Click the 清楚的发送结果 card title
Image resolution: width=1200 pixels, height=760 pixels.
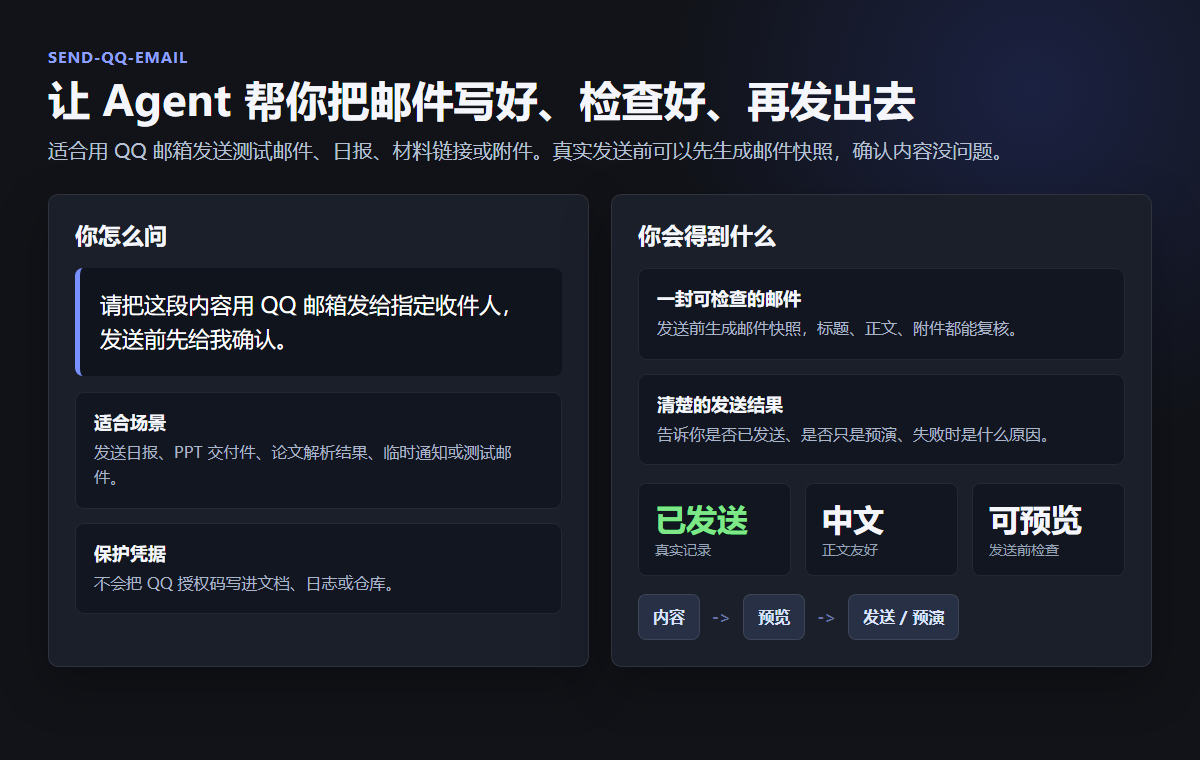720,405
